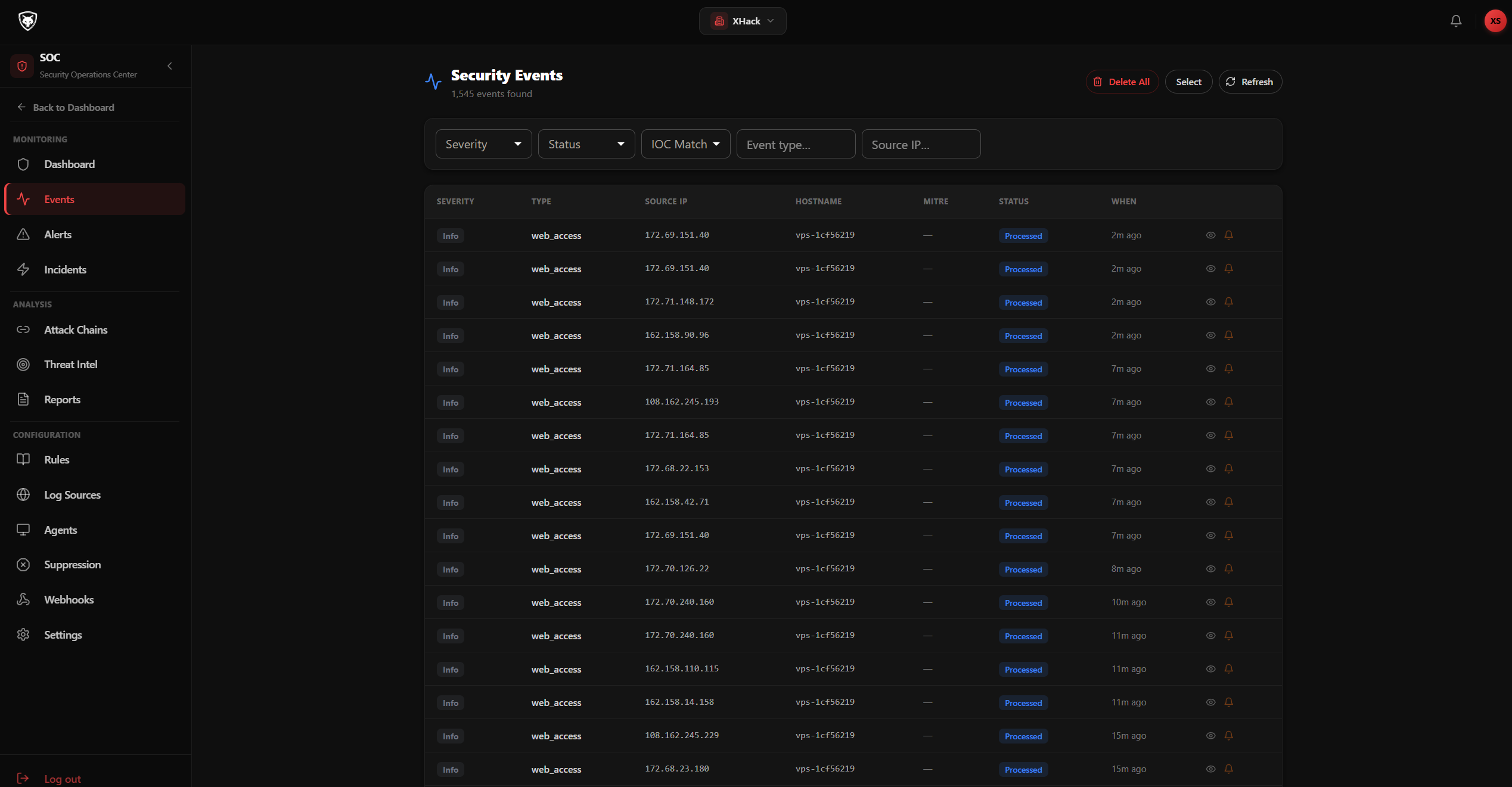Click the Agents monitor icon
This screenshot has height=787, width=1512.
pyautogui.click(x=23, y=530)
